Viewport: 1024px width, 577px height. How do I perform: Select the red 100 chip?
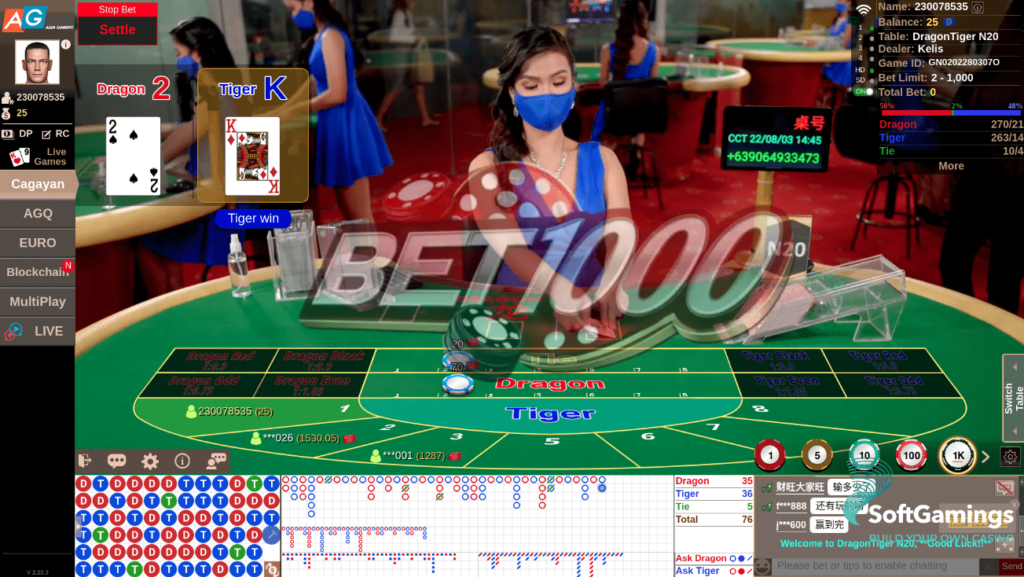point(911,456)
